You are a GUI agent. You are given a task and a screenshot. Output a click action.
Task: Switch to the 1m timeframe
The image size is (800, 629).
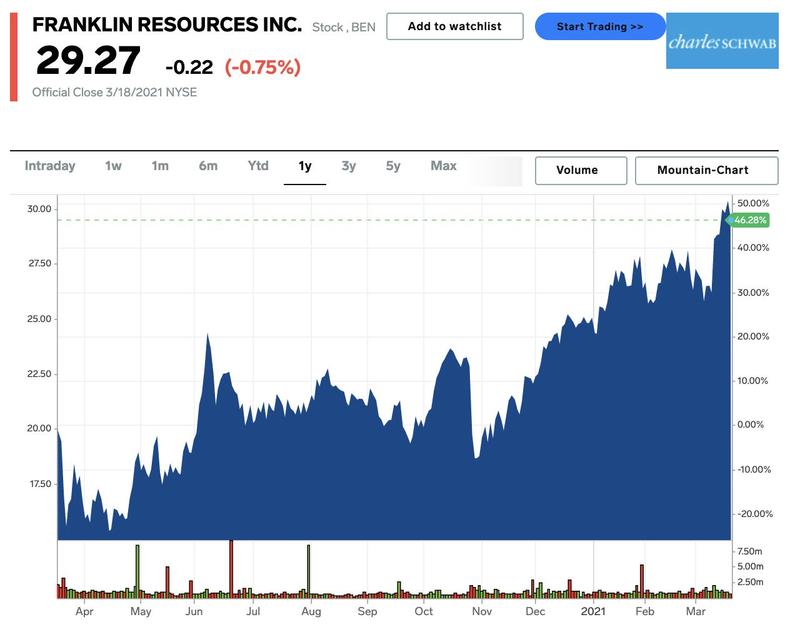click(x=160, y=166)
